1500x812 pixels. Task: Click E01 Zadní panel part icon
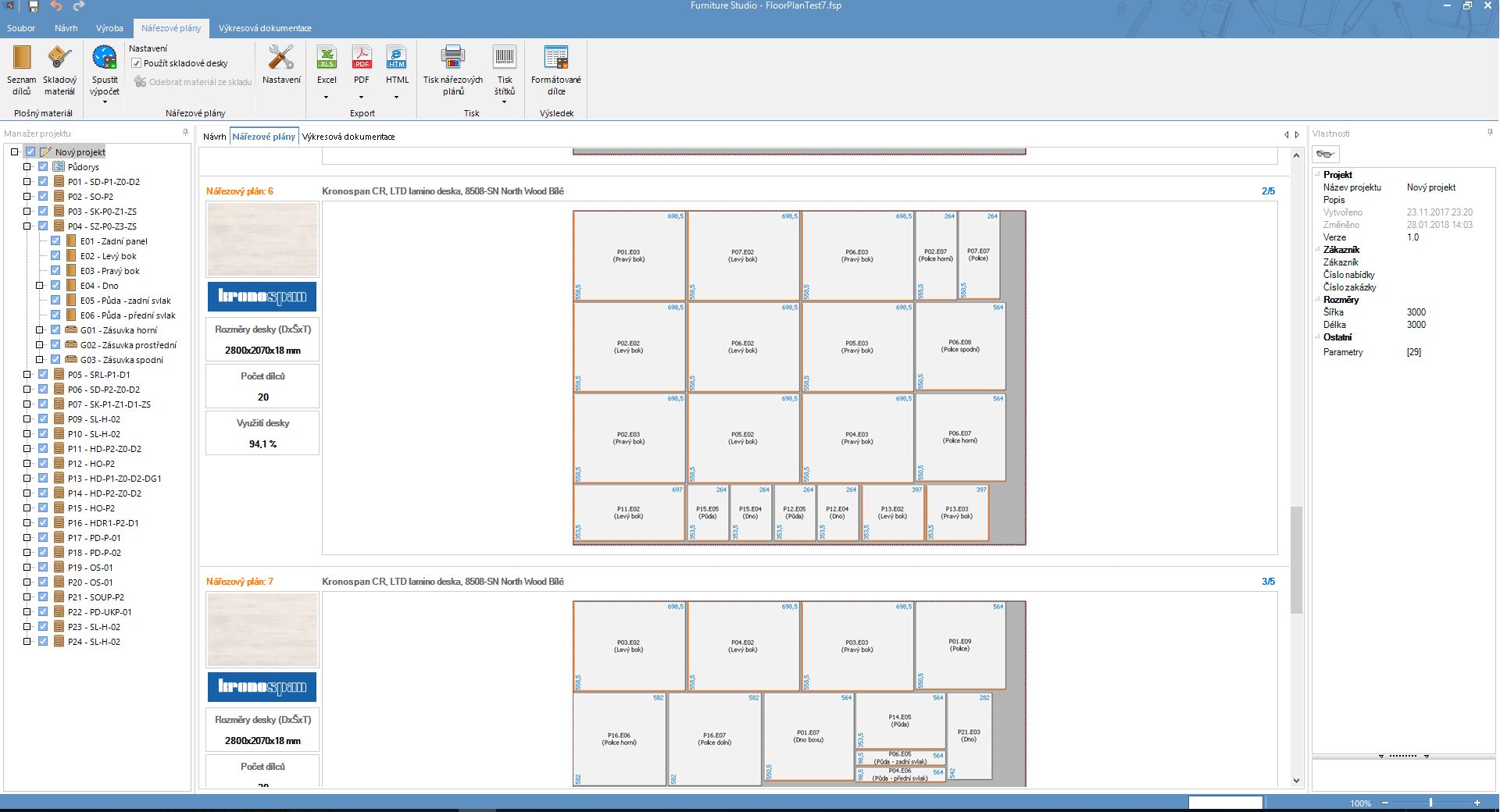point(71,241)
